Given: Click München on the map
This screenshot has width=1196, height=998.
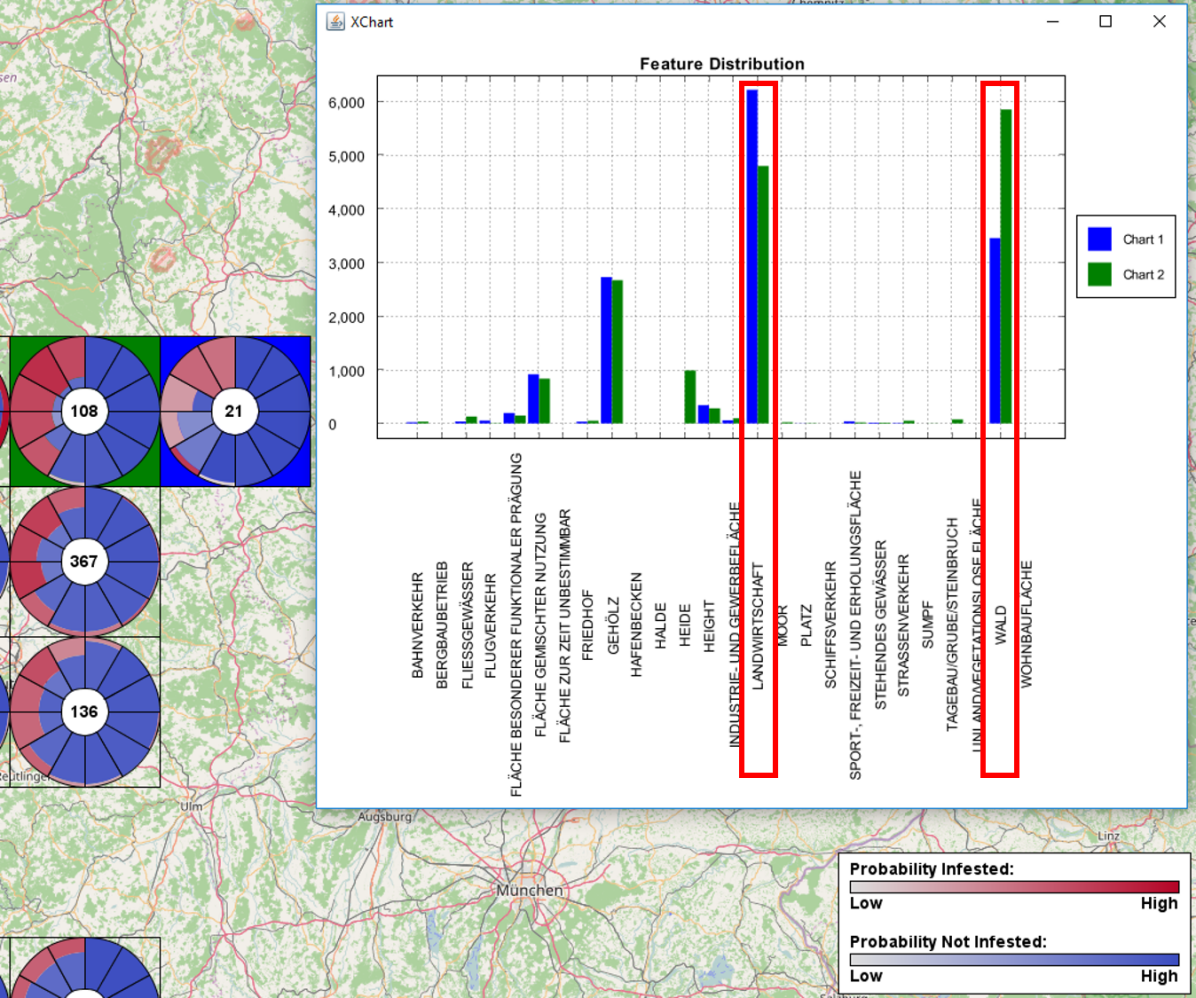Looking at the screenshot, I should pyautogui.click(x=529, y=890).
